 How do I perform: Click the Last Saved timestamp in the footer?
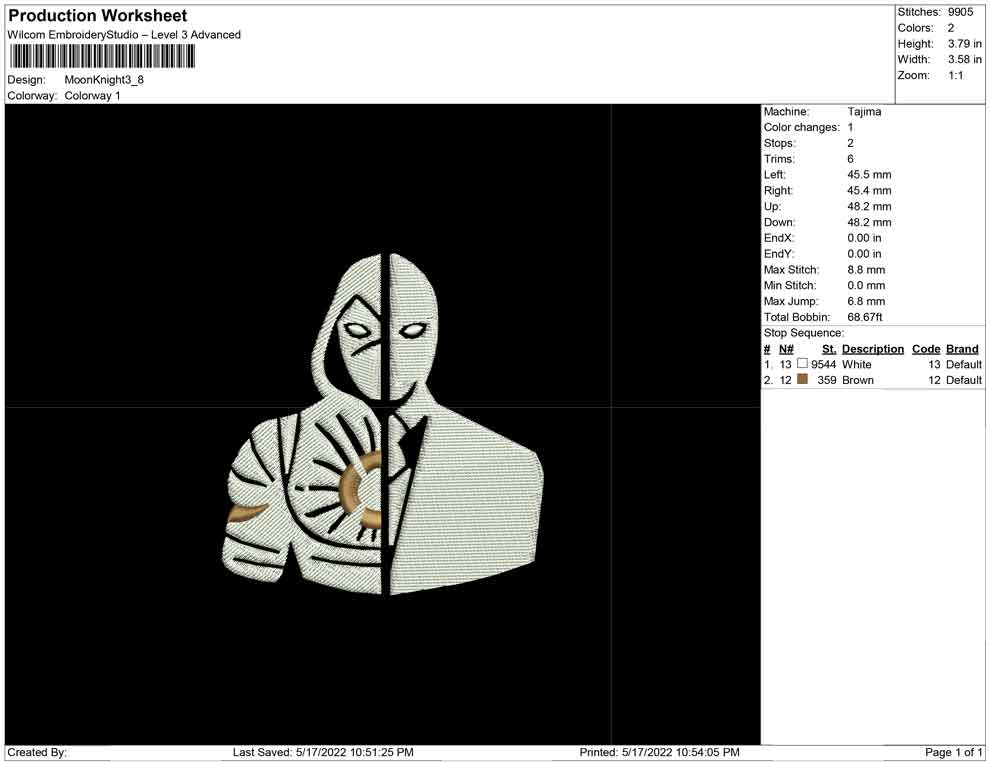click(323, 753)
